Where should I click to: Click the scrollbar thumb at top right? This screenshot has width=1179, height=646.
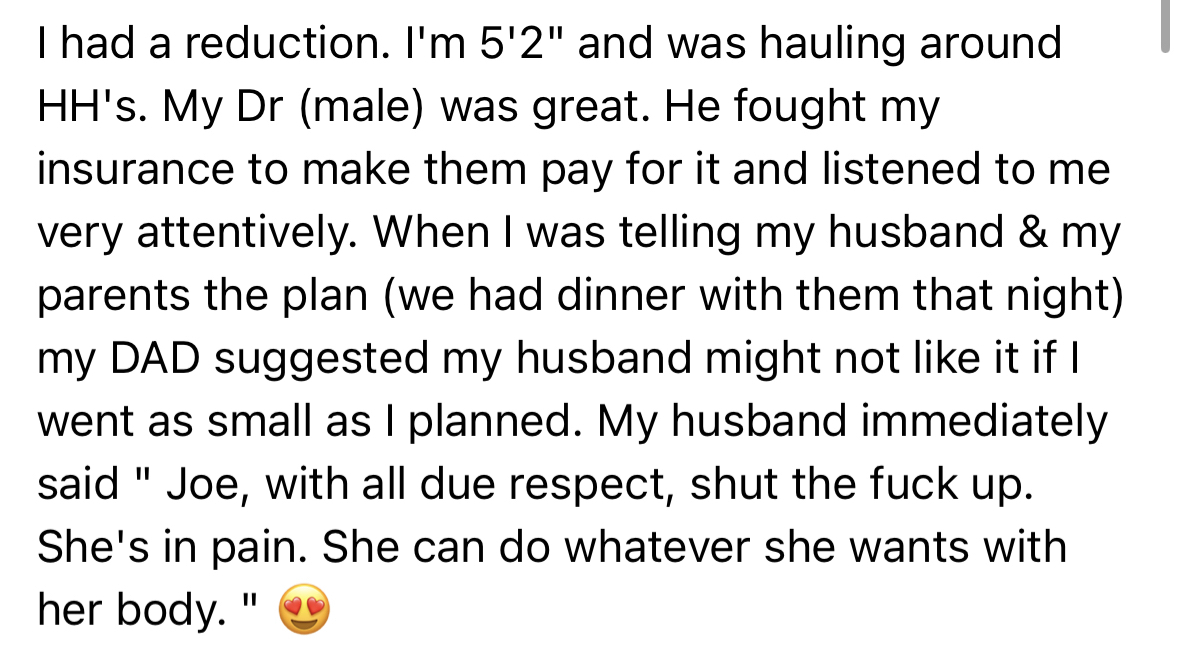(1163, 27)
